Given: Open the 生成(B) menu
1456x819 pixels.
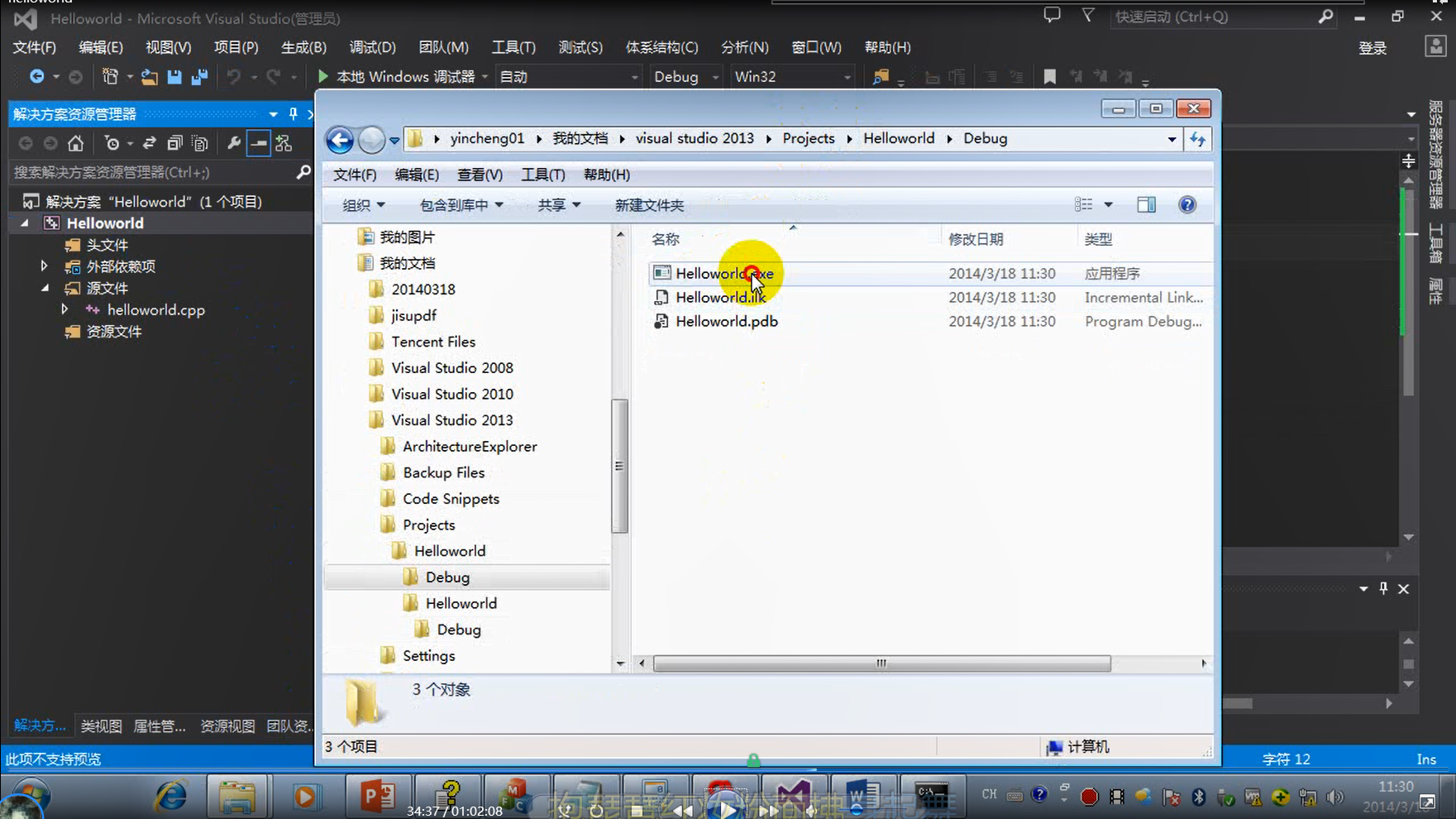Looking at the screenshot, I should point(303,47).
